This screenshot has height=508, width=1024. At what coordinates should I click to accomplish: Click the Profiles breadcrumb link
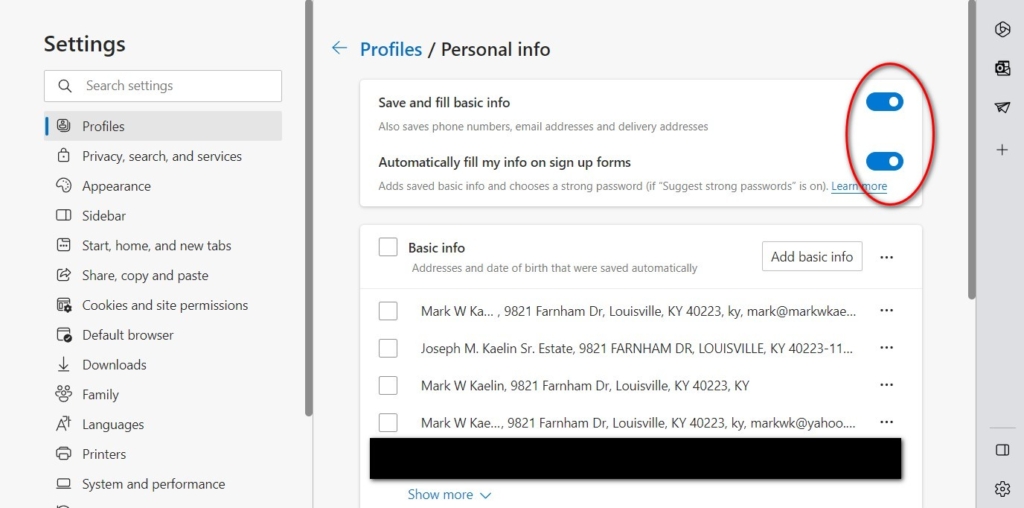391,49
